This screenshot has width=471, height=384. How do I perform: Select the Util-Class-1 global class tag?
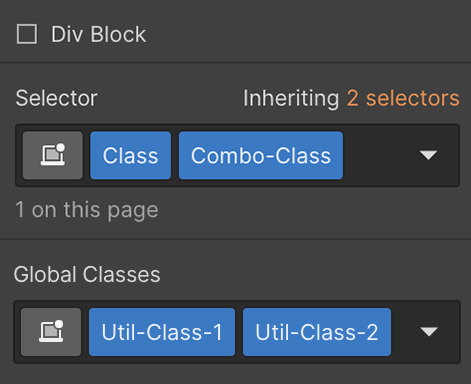tap(162, 332)
